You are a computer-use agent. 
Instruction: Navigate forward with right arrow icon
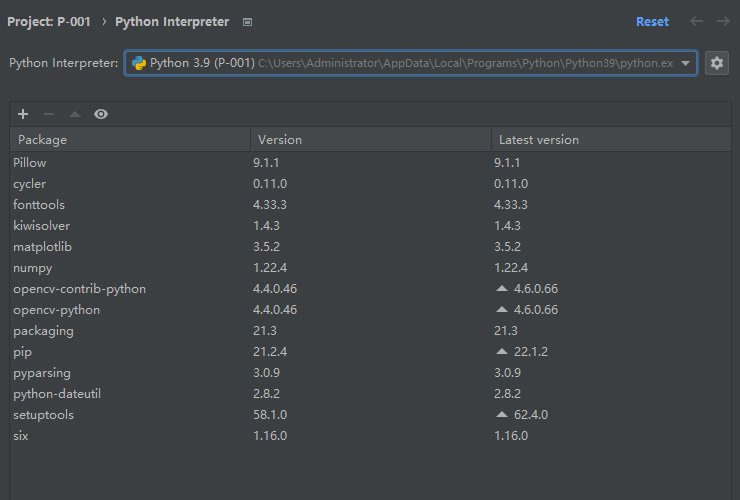tap(723, 21)
